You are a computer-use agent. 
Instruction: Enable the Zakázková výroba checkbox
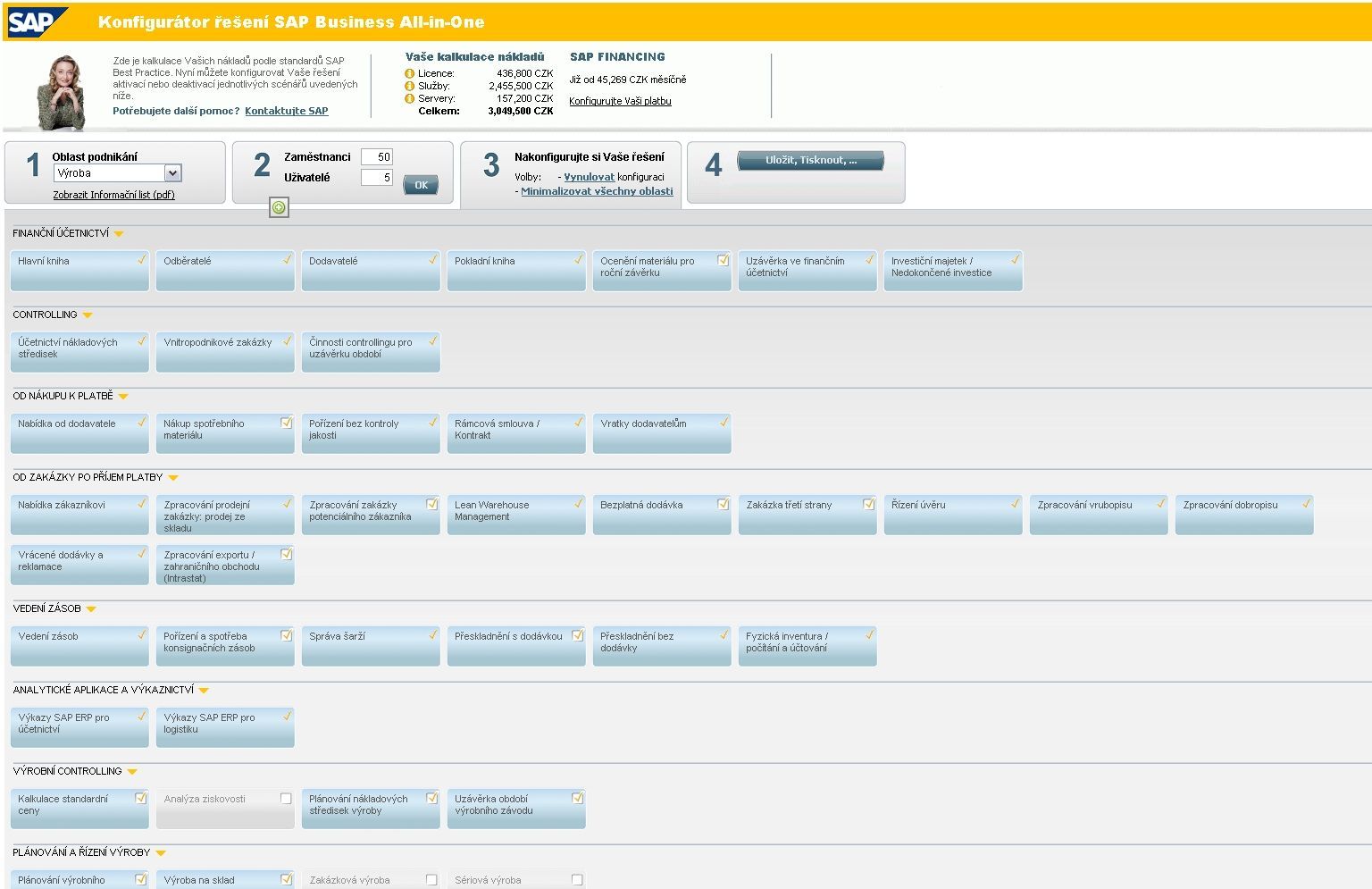pyautogui.click(x=431, y=880)
